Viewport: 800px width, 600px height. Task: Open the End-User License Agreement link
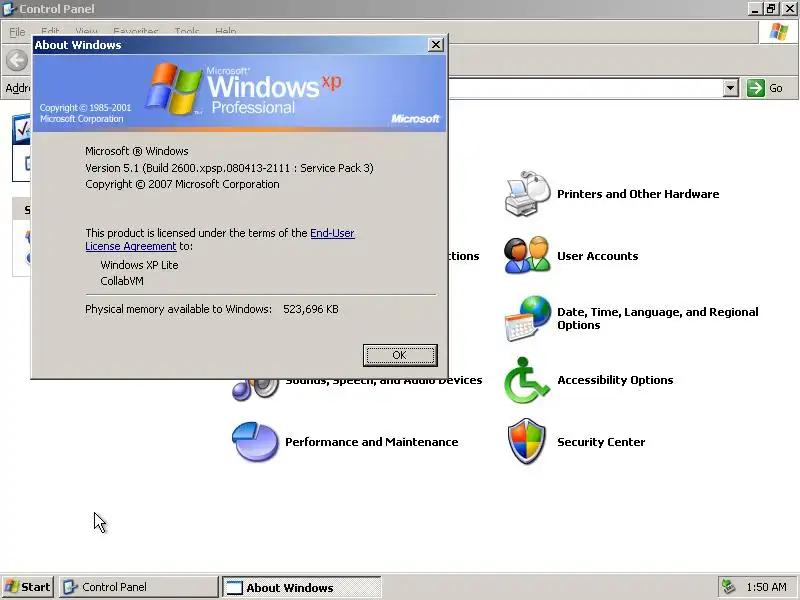click(220, 239)
